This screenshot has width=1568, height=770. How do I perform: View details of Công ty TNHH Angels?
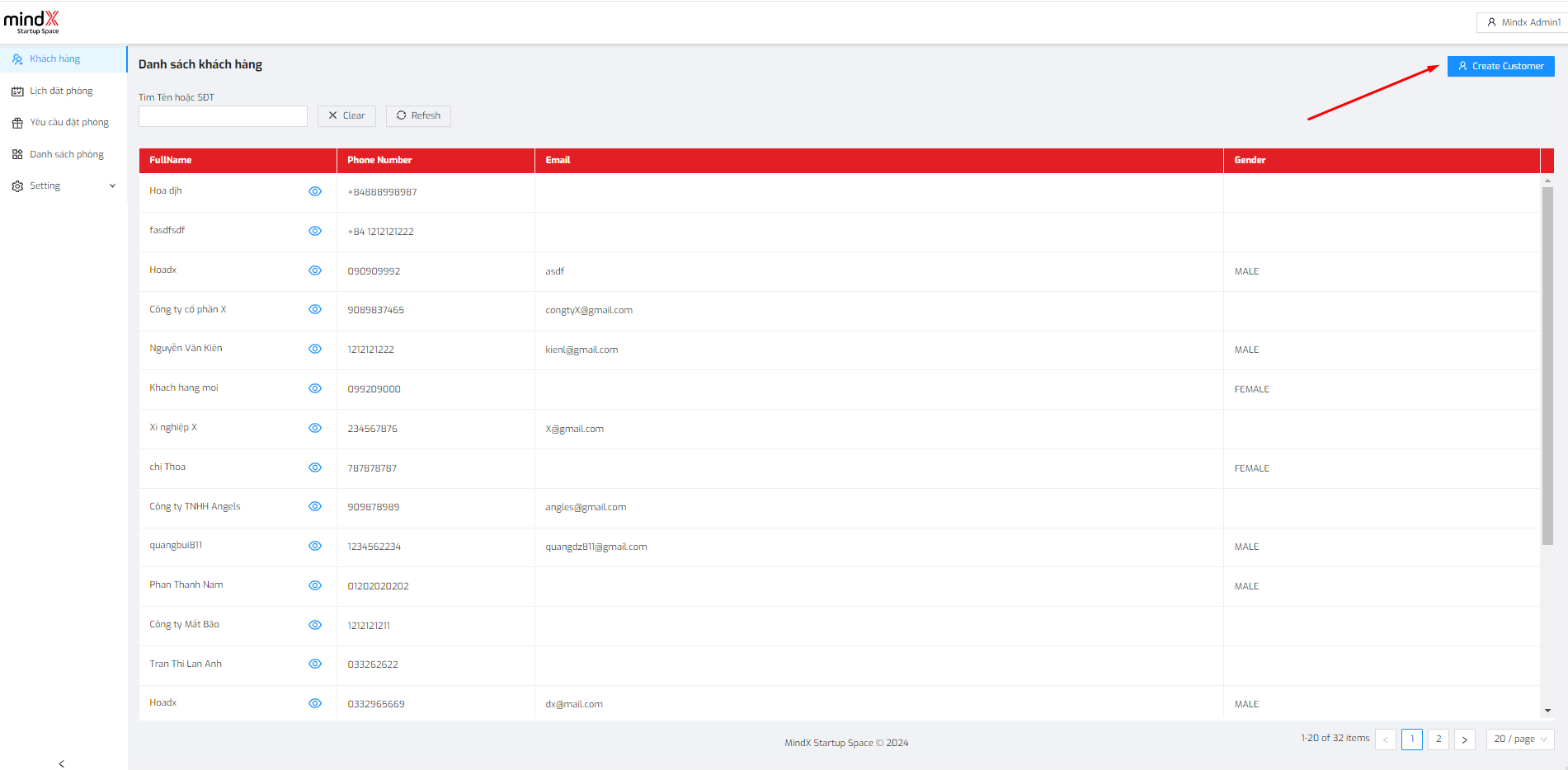click(x=315, y=506)
